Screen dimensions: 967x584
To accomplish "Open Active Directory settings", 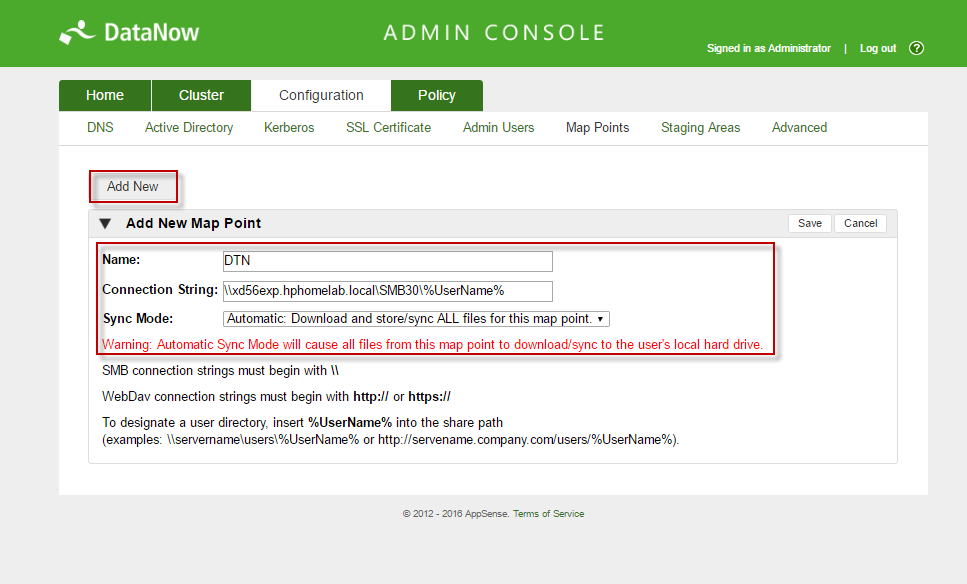I will (x=189, y=128).
